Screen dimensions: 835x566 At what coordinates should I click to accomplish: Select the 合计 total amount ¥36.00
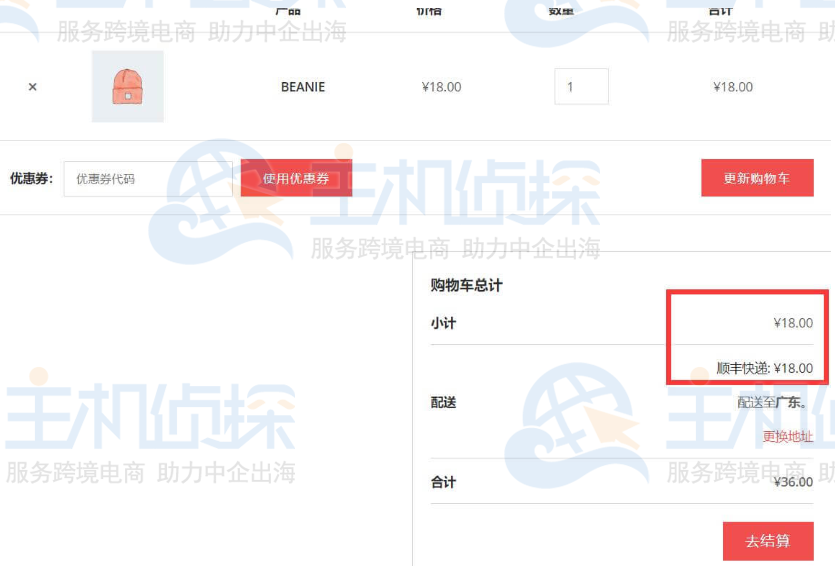click(793, 482)
